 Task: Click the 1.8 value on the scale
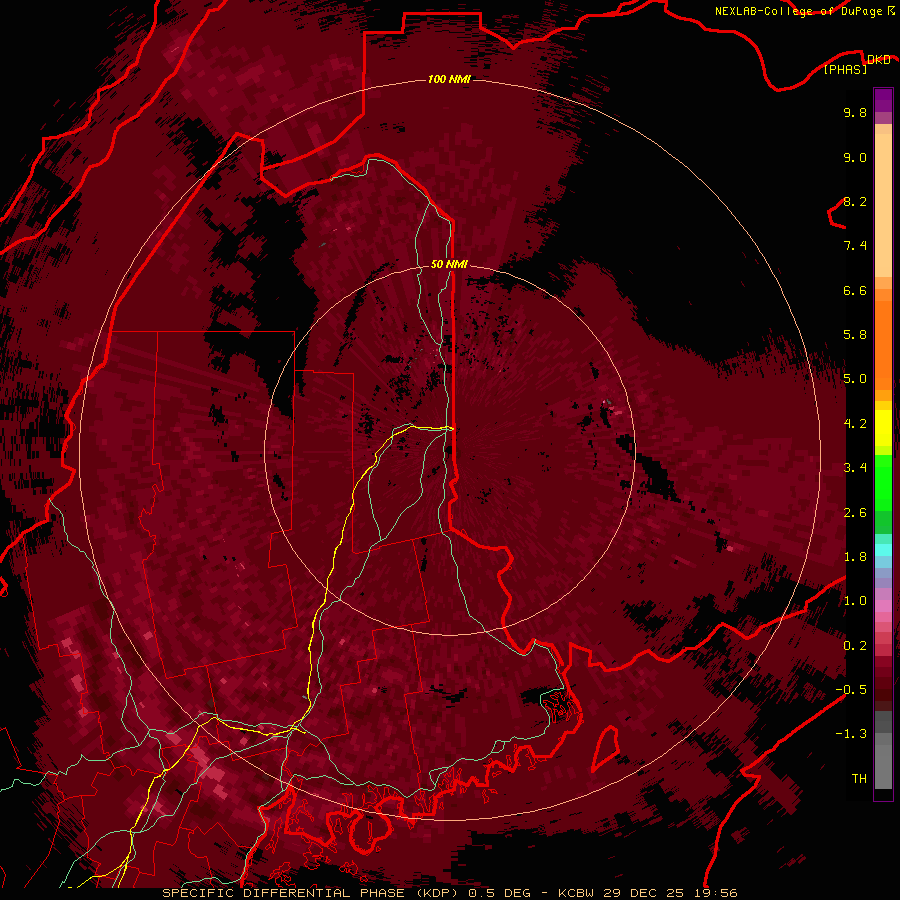(855, 557)
